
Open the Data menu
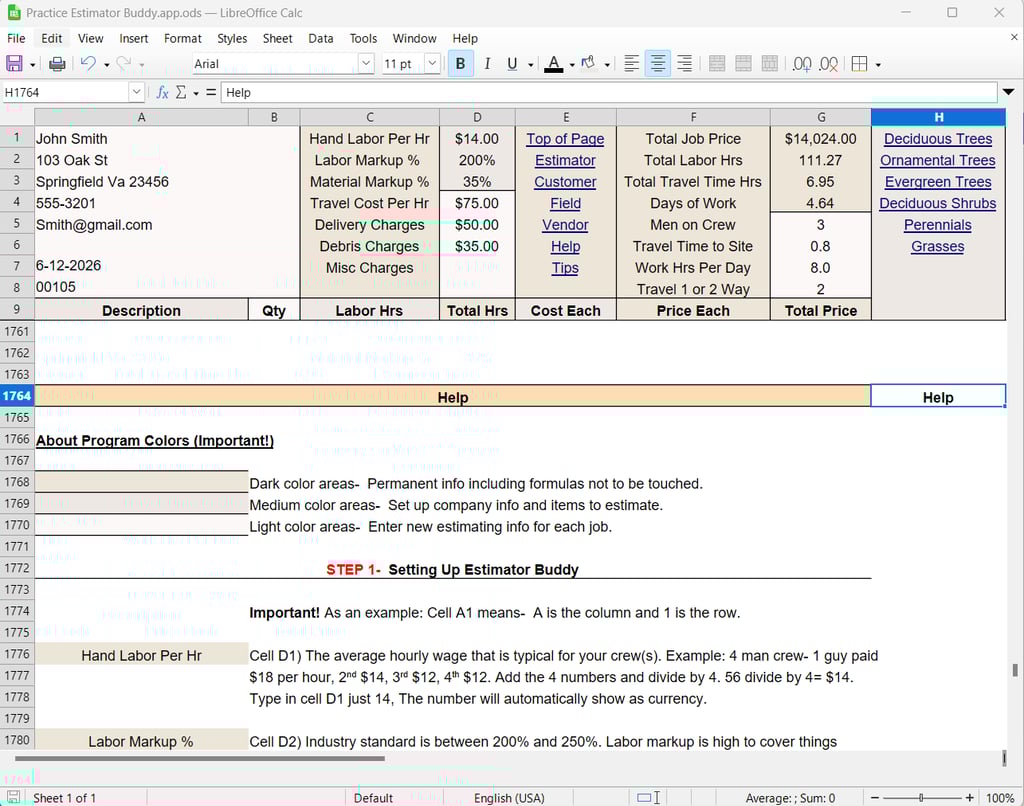point(320,38)
